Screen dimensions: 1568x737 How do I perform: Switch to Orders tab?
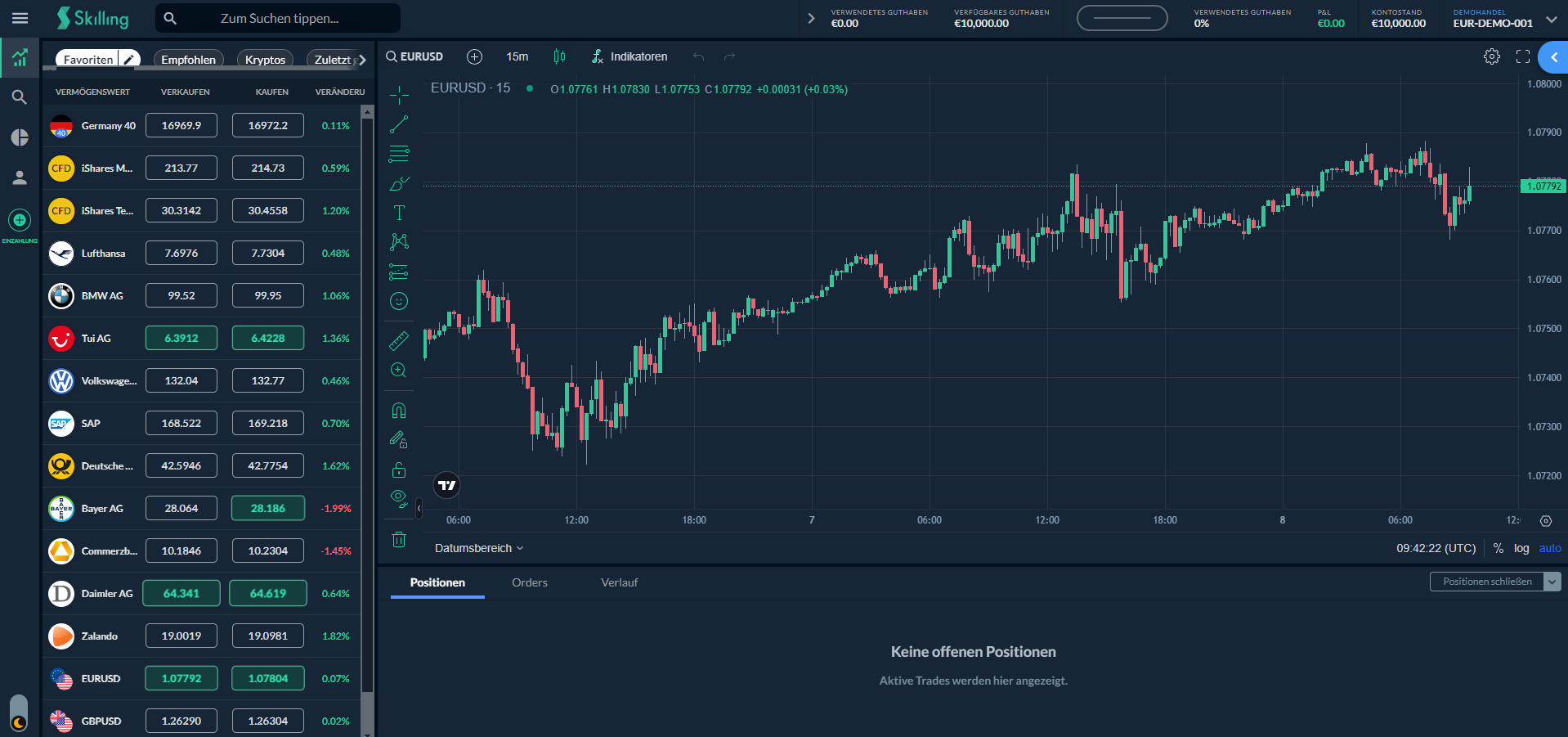pyautogui.click(x=530, y=582)
